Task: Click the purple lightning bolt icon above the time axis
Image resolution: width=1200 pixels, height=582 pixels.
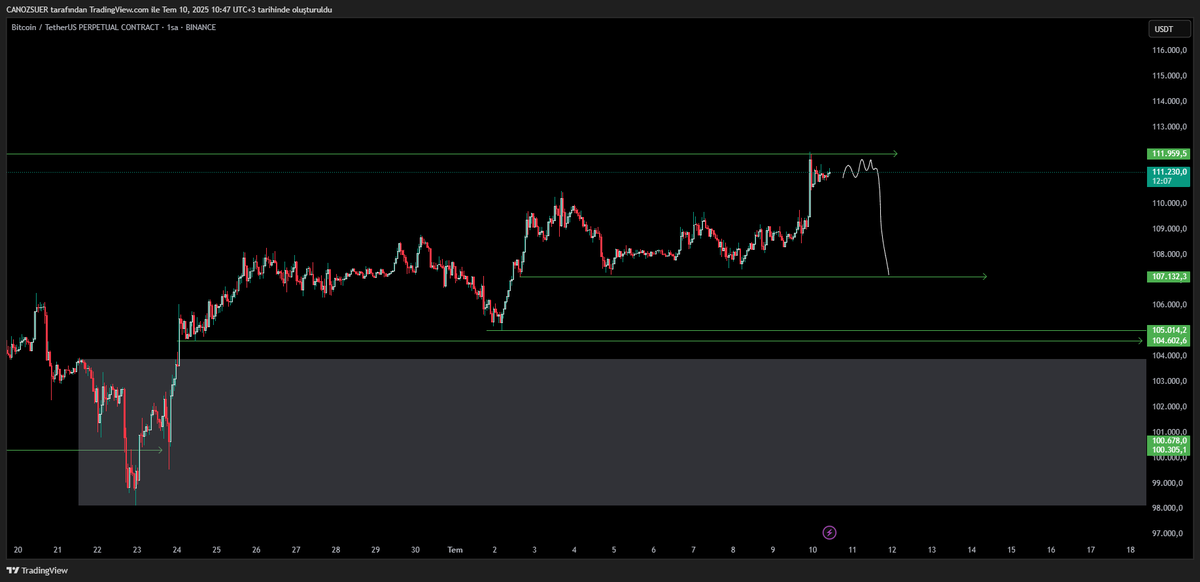Action: coord(830,531)
